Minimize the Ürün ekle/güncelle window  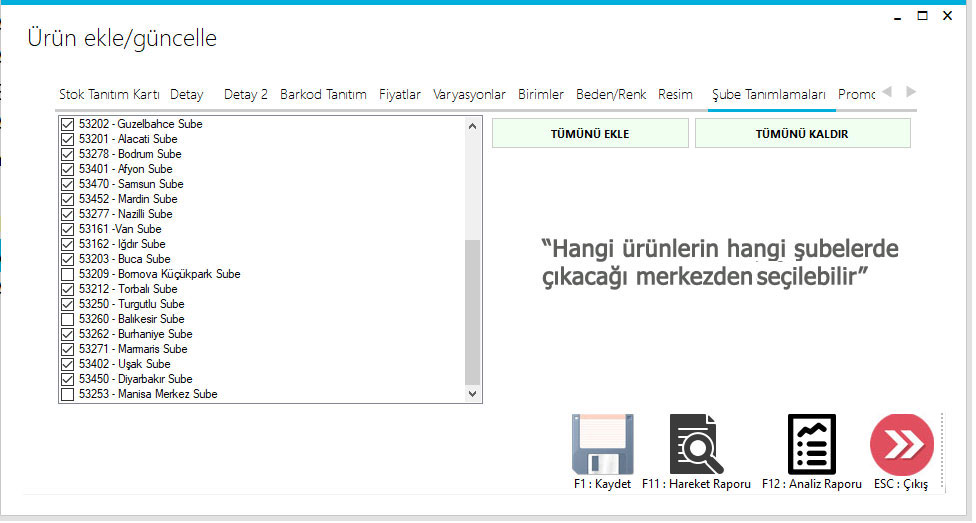click(898, 17)
